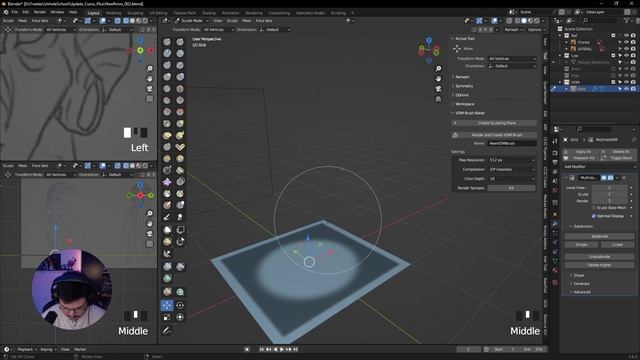Open Map Resolution dropdown
The image size is (640, 360).
(512, 160)
